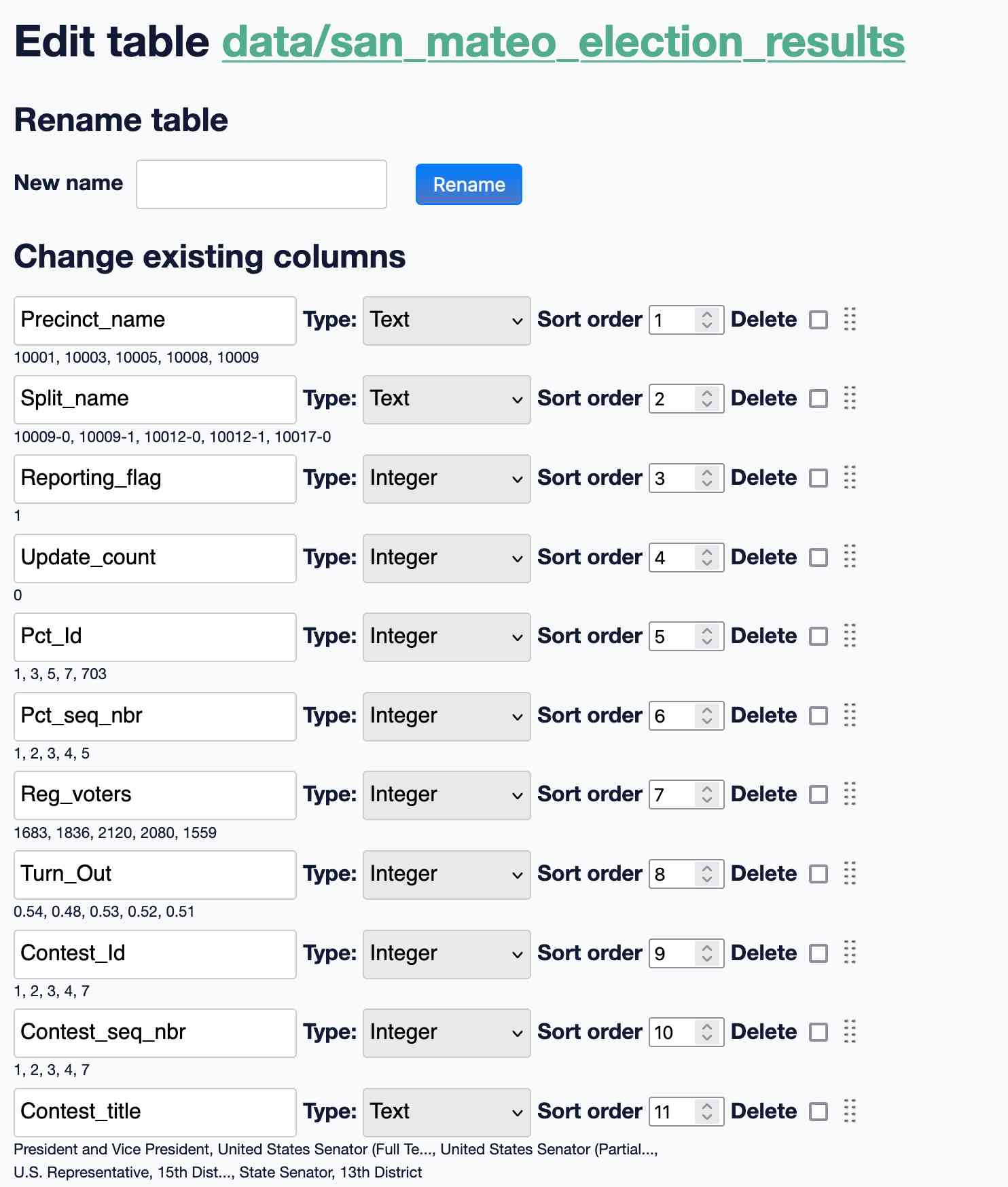Click the drag handle for Precinct_name row

(x=850, y=319)
